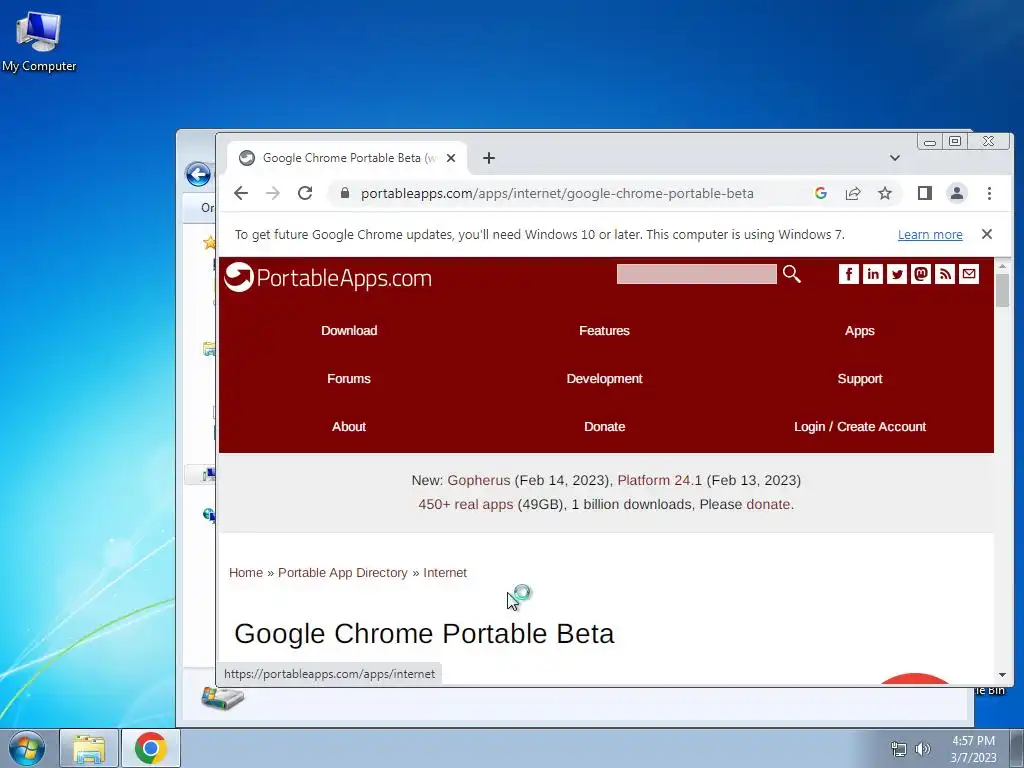This screenshot has height=768, width=1024.
Task: Open the Gopherus news link
Action: pos(479,481)
